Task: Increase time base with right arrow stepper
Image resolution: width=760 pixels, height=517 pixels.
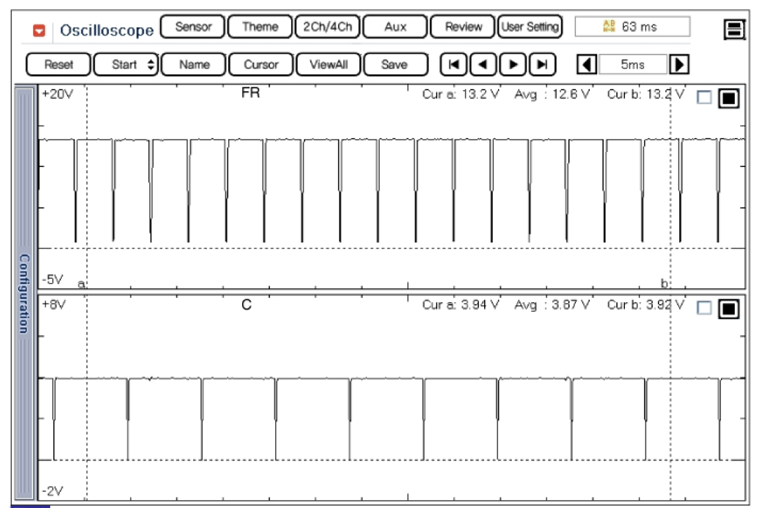Action: point(679,64)
